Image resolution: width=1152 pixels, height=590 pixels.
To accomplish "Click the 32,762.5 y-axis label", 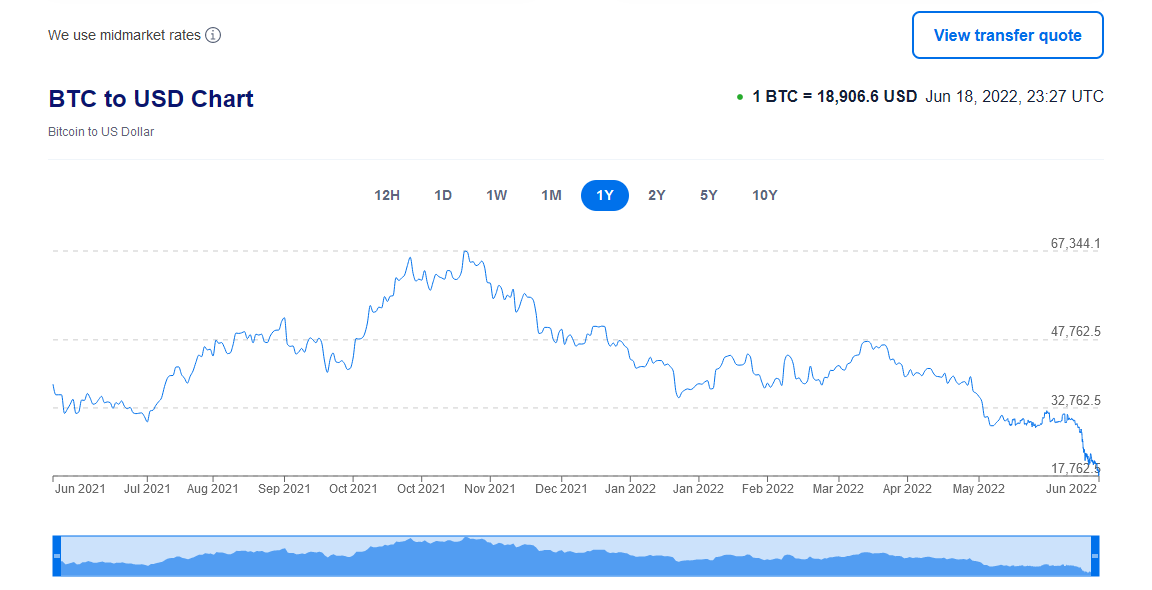I will coord(1076,400).
